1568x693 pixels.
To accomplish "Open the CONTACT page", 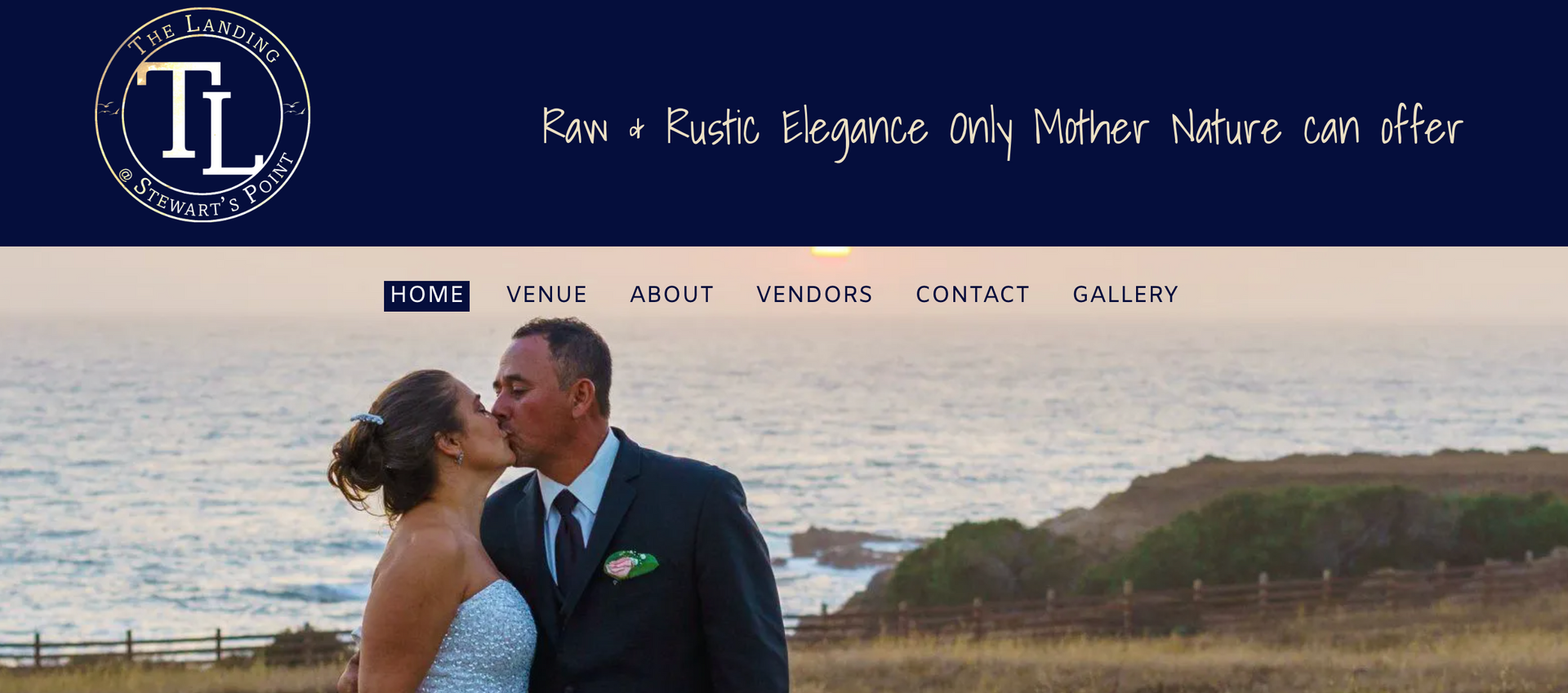I will tap(973, 295).
